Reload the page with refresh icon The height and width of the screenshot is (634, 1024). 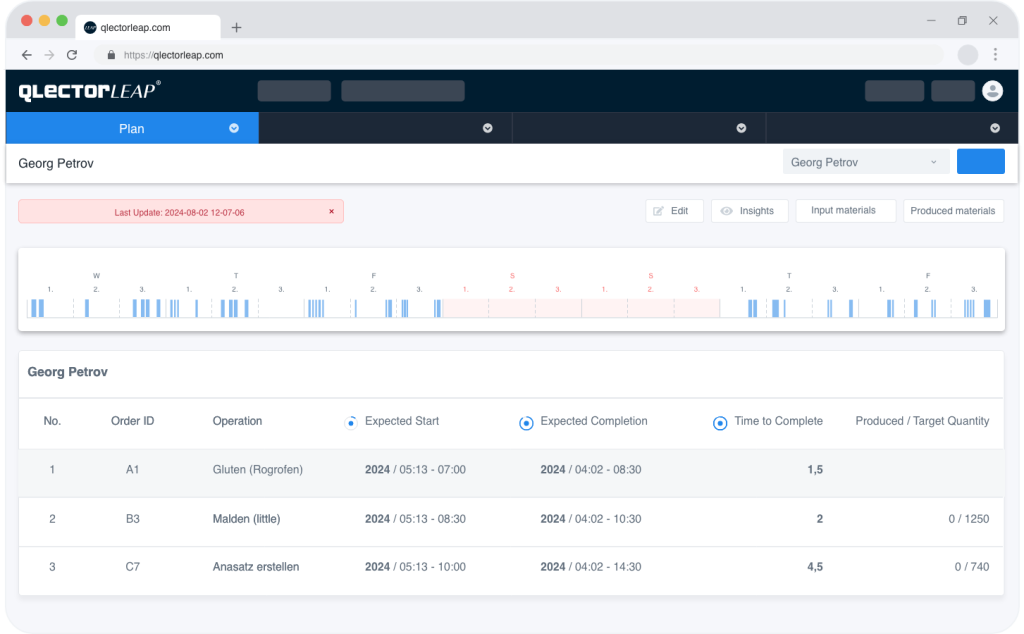coord(72,55)
